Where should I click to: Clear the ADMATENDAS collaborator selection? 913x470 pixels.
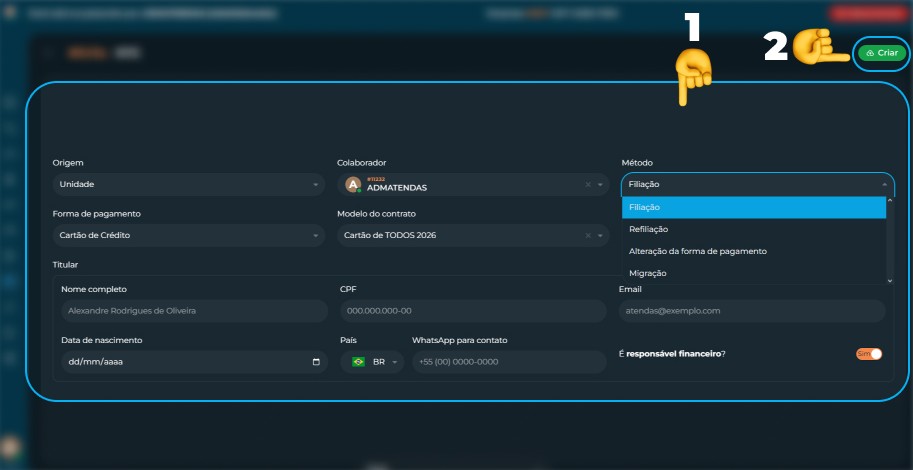tap(588, 185)
